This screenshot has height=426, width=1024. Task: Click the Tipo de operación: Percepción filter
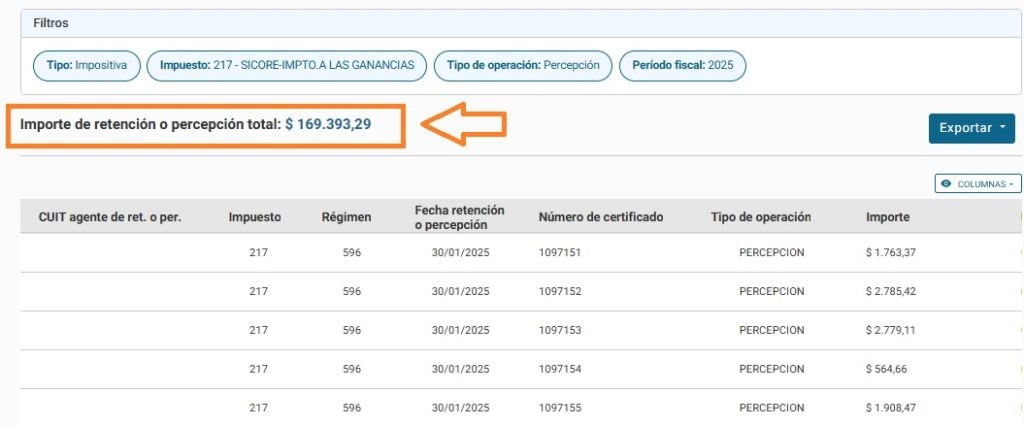click(523, 66)
